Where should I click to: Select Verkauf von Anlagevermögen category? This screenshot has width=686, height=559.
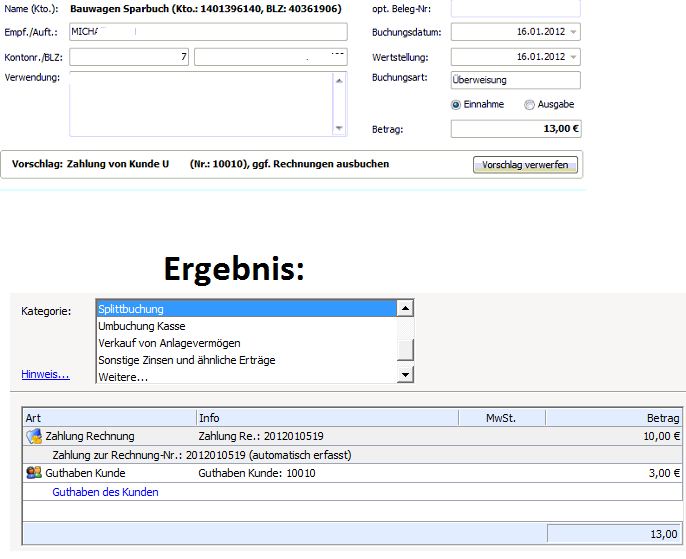coord(246,343)
